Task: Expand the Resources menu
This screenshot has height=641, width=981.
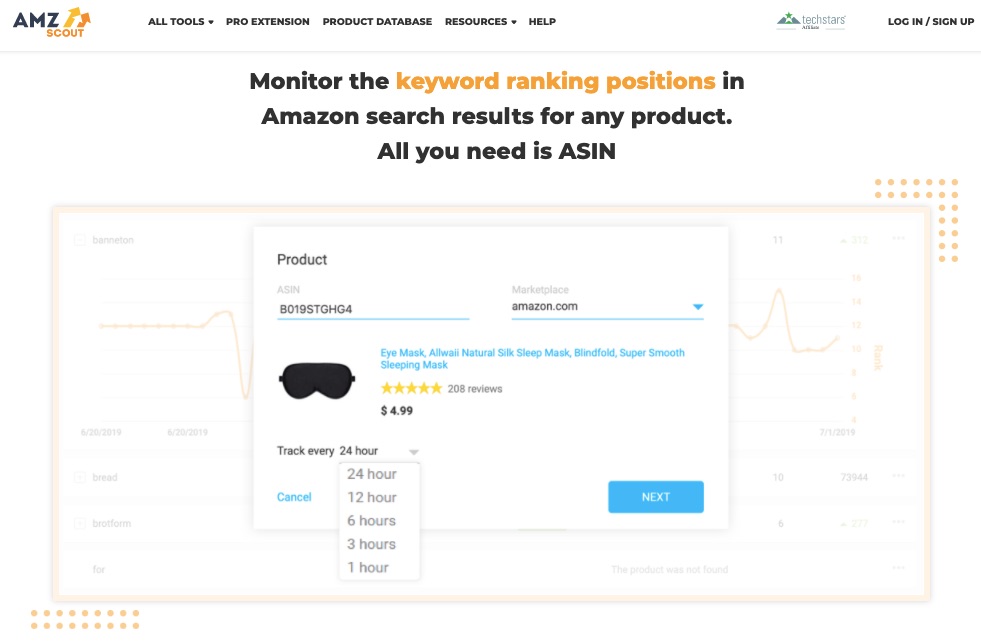Action: 480,22
